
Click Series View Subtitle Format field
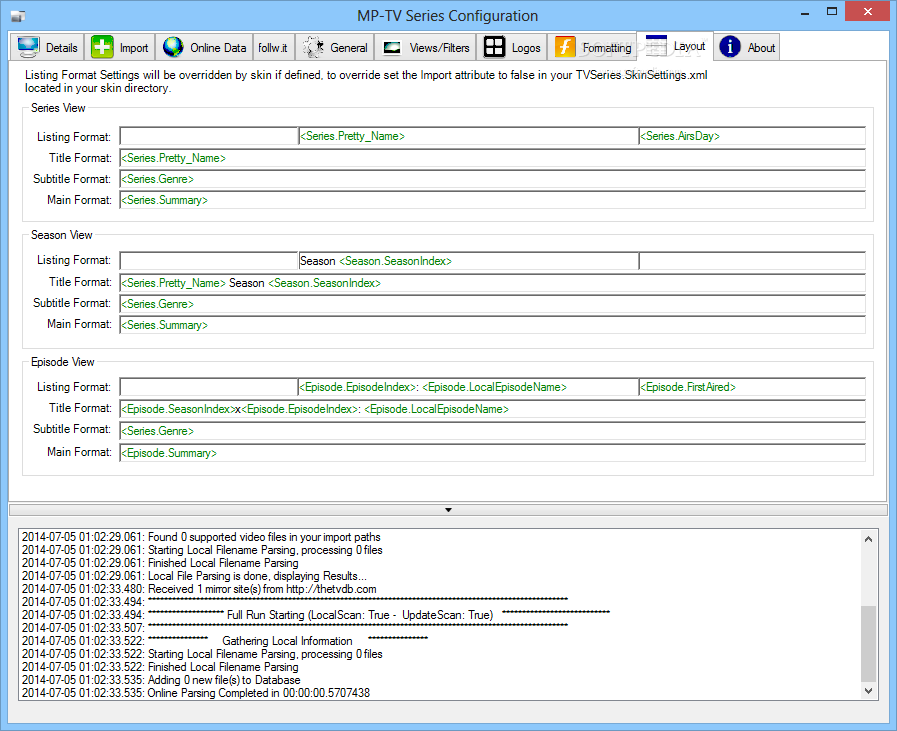click(x=493, y=179)
